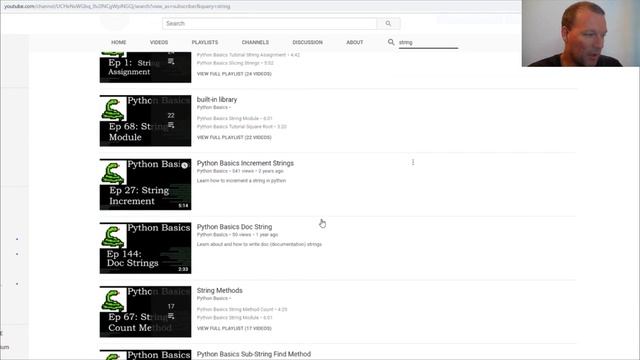Click the Doc String video description text
This screenshot has height=360, width=640.
(259, 244)
